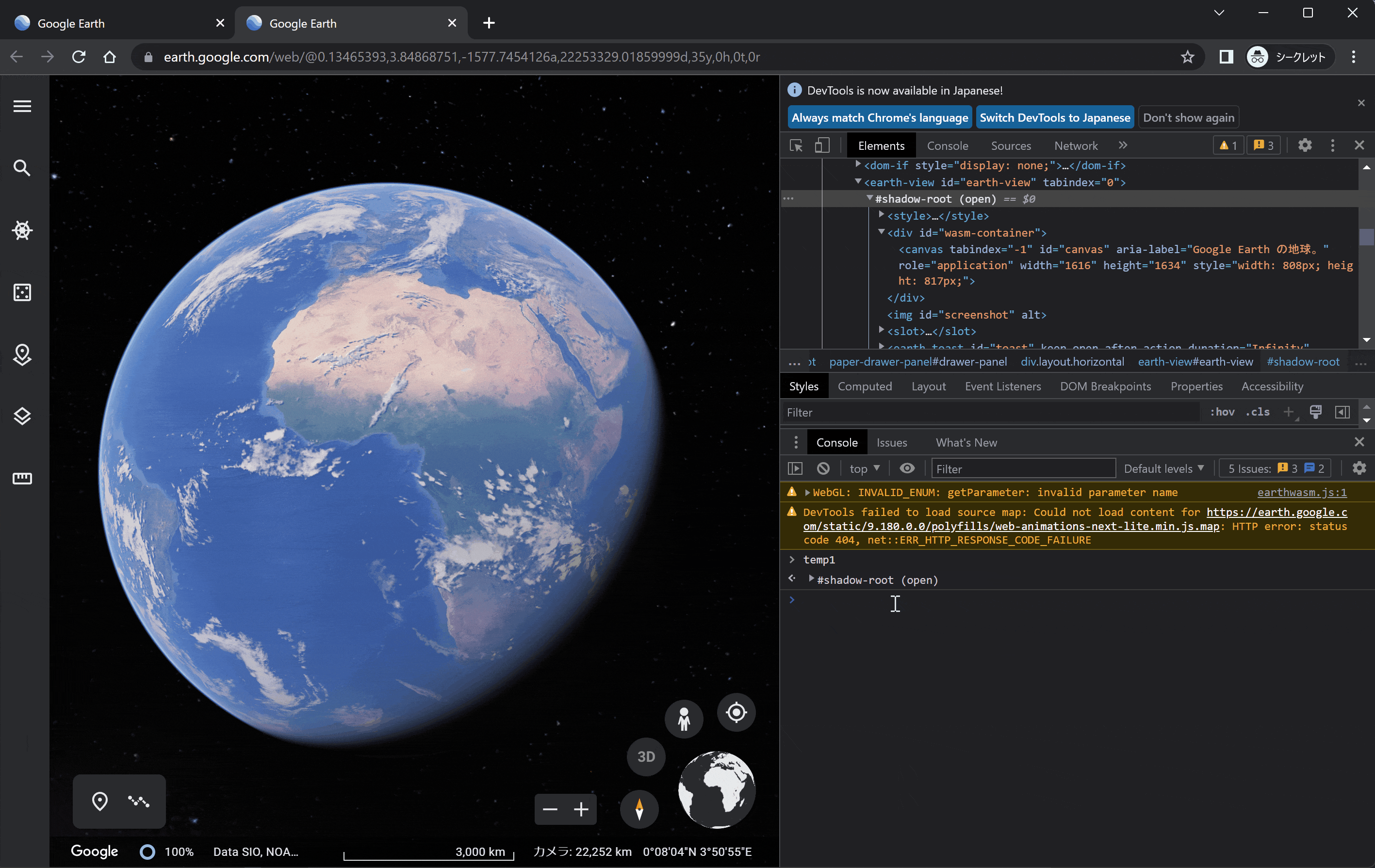Screen dimensions: 1375x868
Task: Switch to the Network tab
Action: point(1075,145)
